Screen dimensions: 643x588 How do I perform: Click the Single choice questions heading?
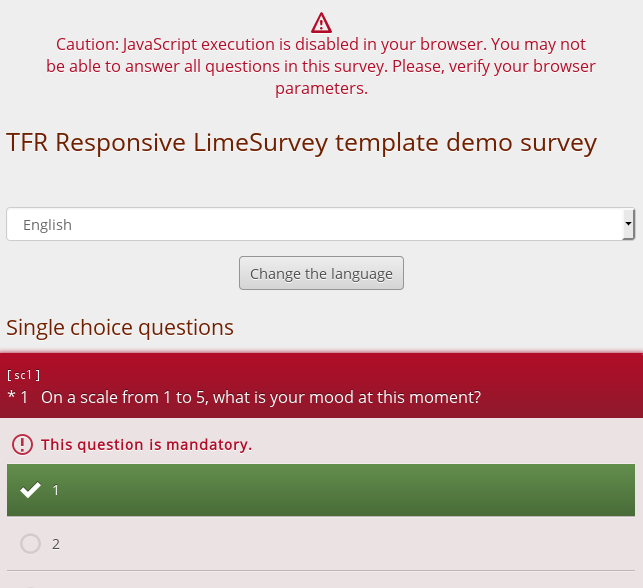pyautogui.click(x=120, y=327)
